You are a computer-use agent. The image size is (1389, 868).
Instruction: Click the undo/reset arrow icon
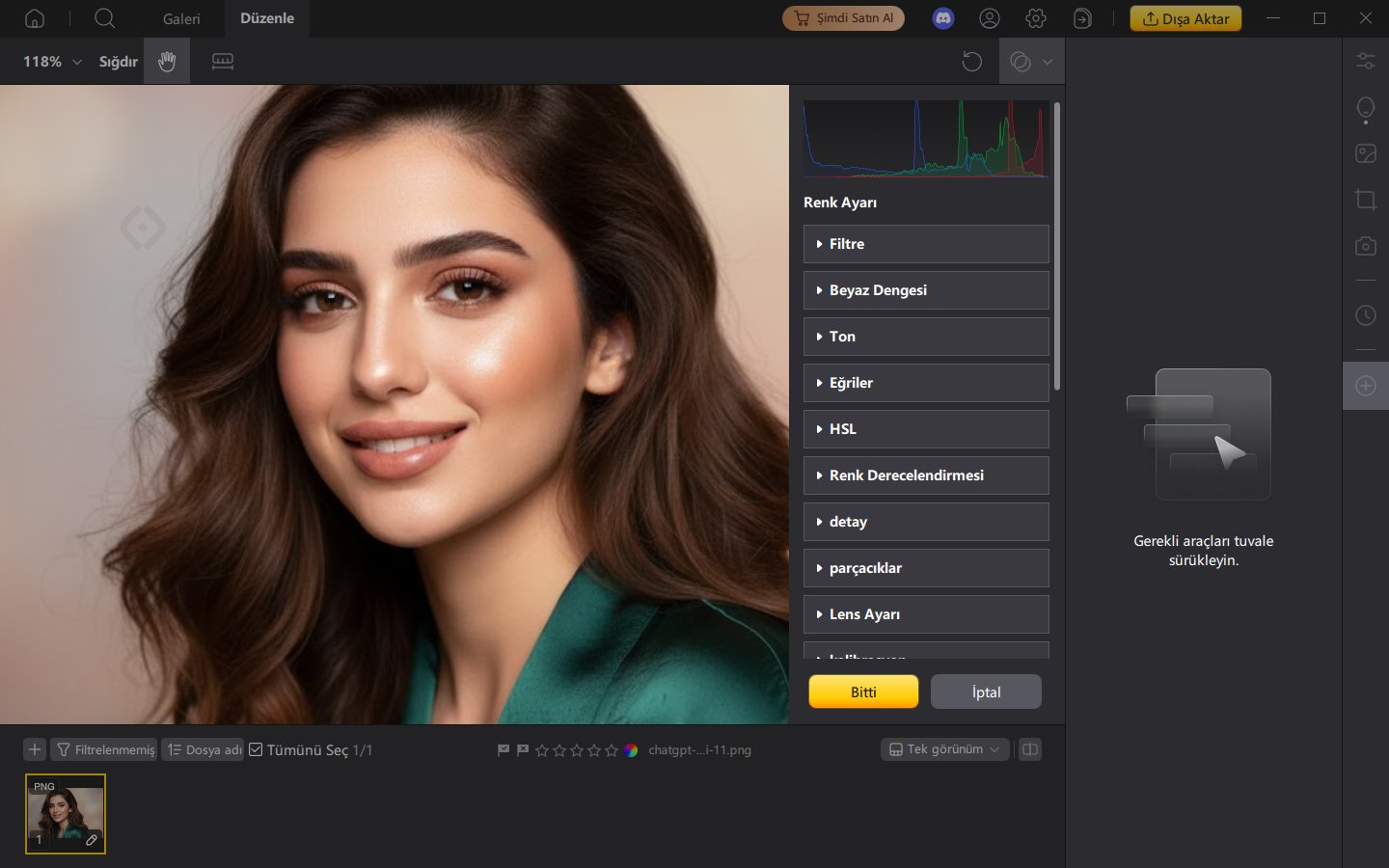pyautogui.click(x=971, y=62)
